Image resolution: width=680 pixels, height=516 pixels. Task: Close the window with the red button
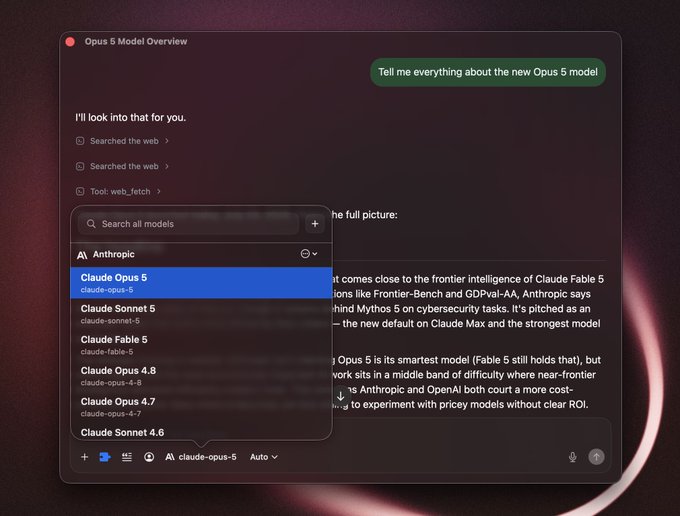point(70,42)
